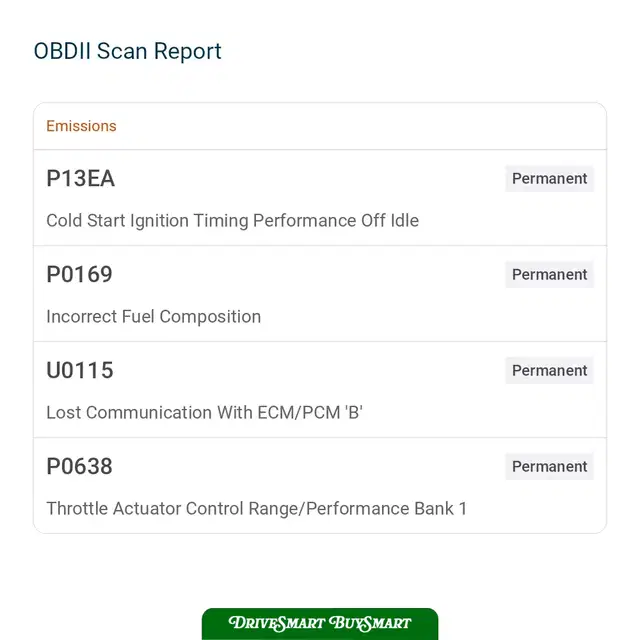
Task: Click Permanent badge for P0638
Action: pos(549,466)
